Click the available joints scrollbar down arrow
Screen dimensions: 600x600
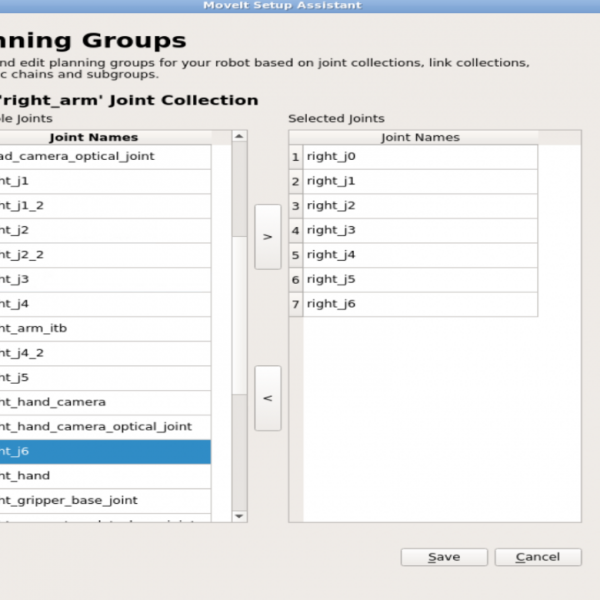click(240, 516)
